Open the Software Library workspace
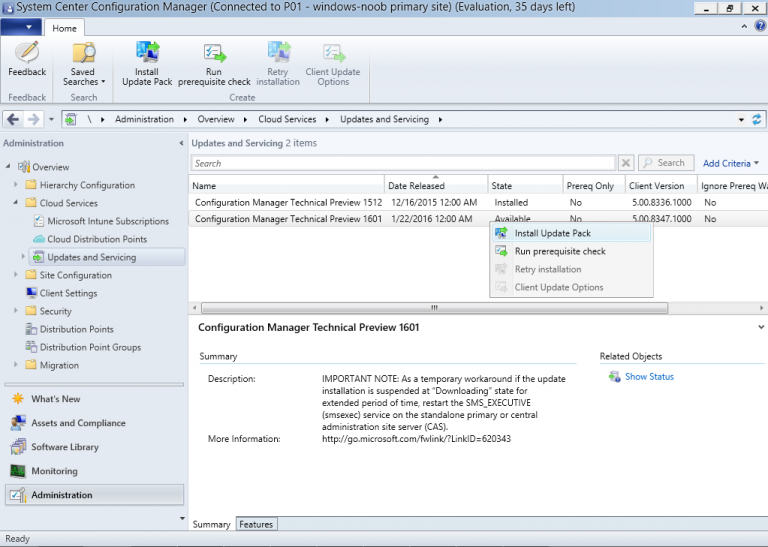768x547 pixels. pyautogui.click(x=64, y=447)
